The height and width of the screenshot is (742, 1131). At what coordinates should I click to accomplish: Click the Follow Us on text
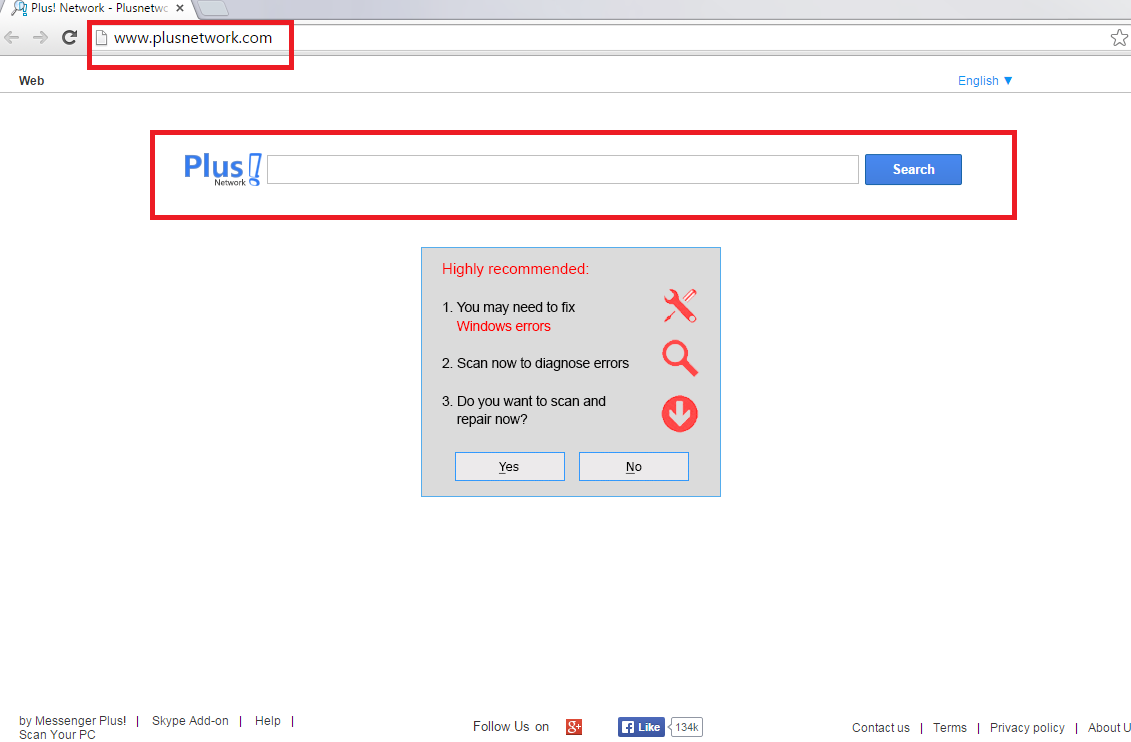[x=511, y=727]
